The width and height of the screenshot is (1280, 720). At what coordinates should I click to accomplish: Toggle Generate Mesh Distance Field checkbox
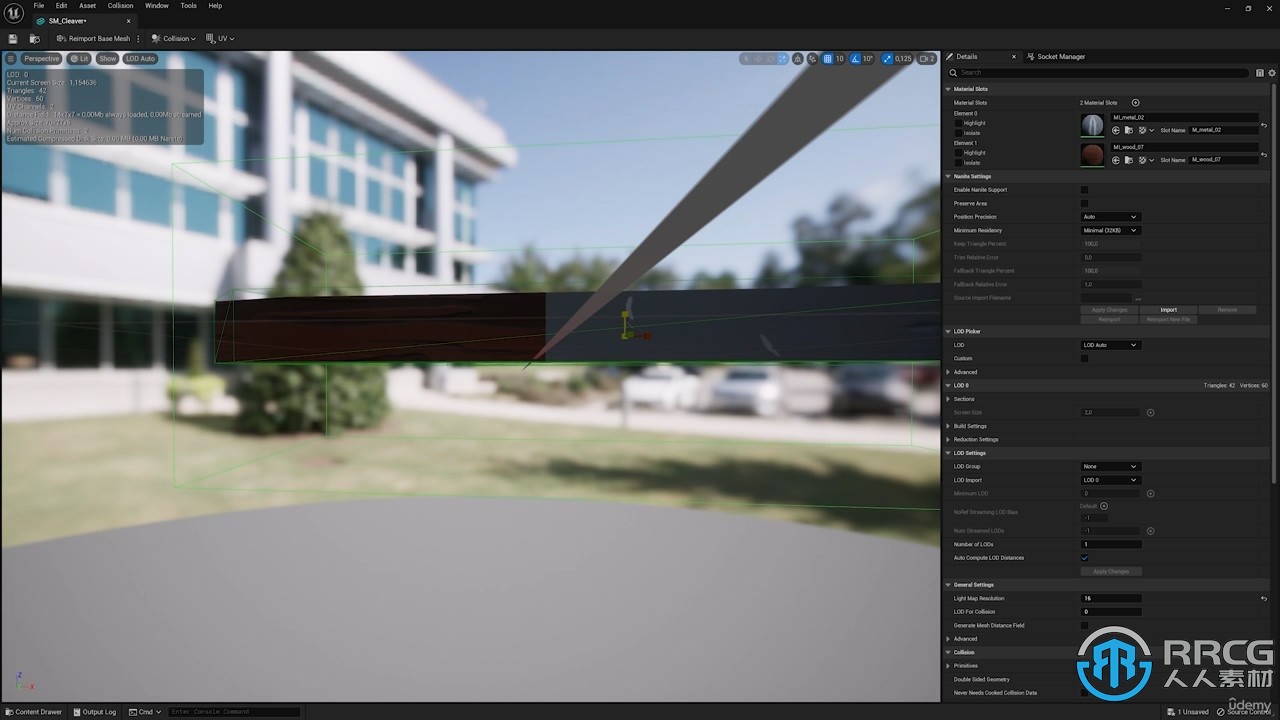click(1084, 625)
